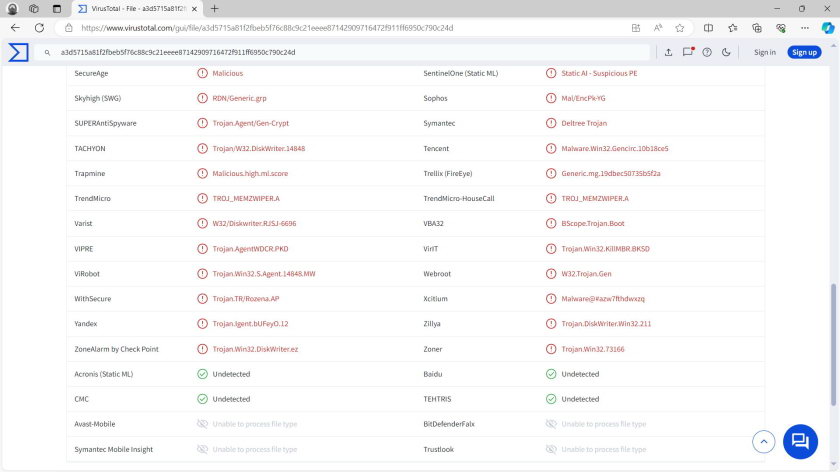This screenshot has width=840, height=472.
Task: Open the split screen icon
Action: [x=708, y=28]
